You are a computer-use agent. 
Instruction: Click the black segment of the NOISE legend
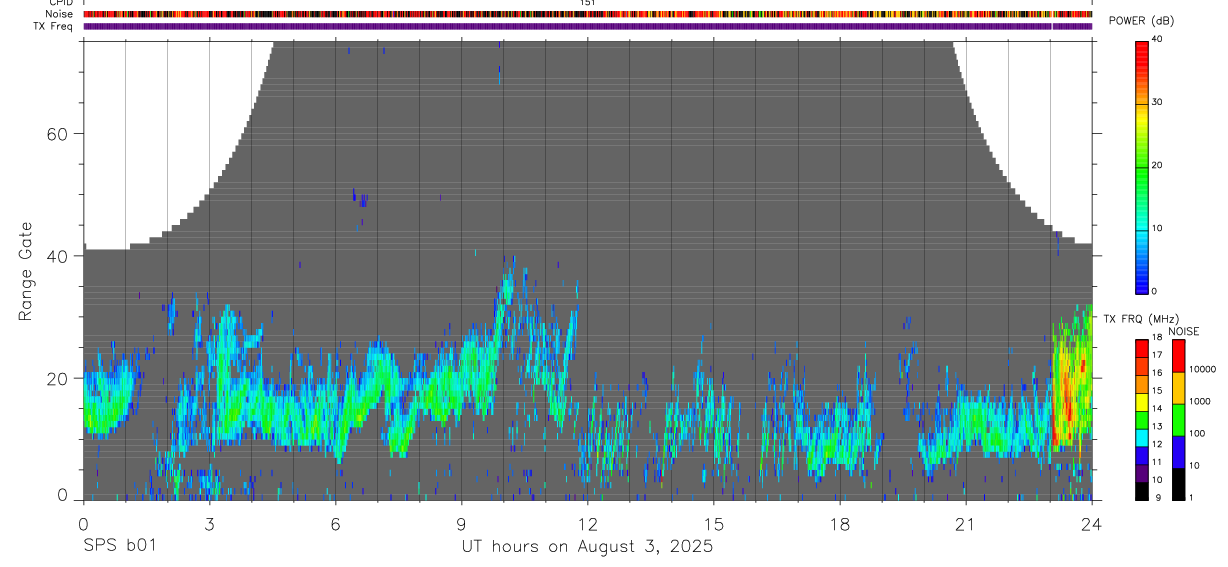[1178, 483]
